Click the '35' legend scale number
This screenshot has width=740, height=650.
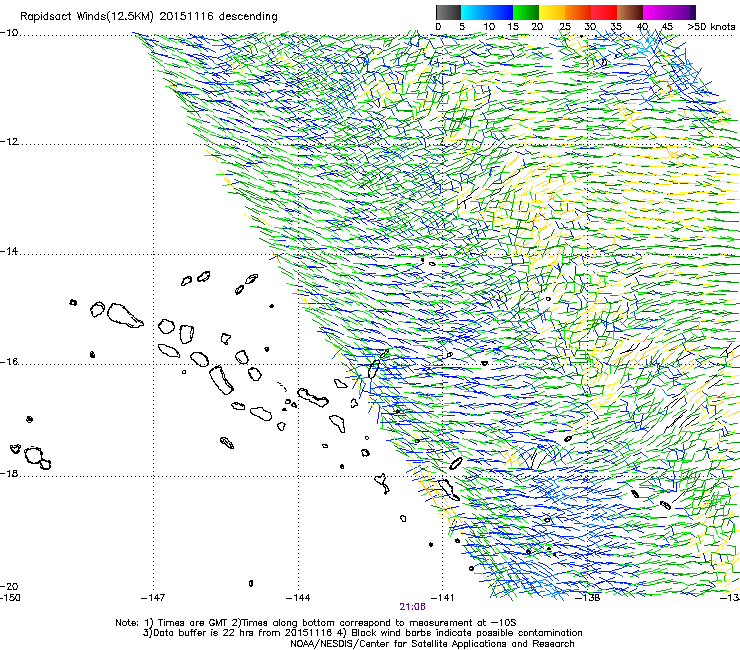point(616,27)
